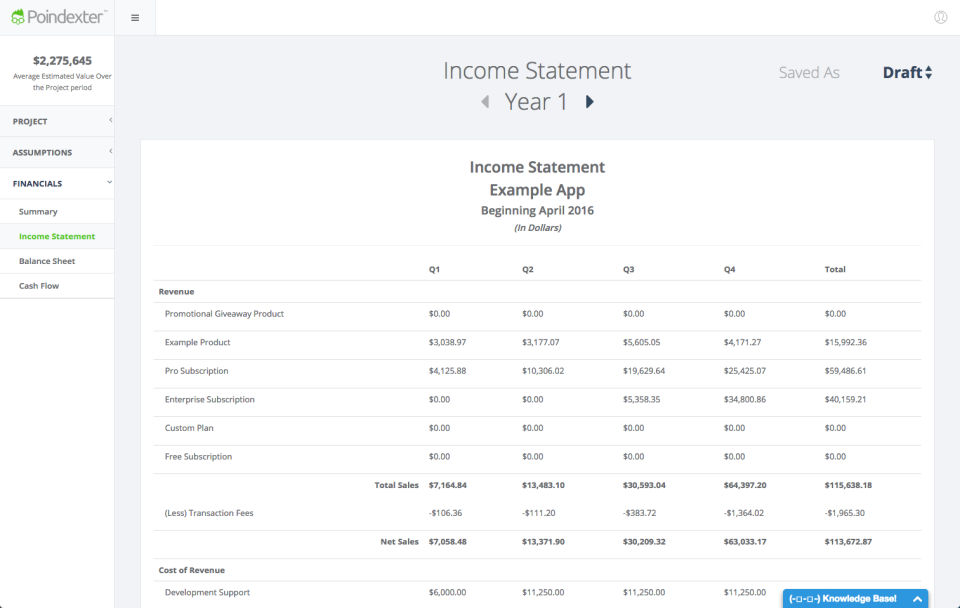
Task: Toggle the hamburger sidebar menu icon
Action: point(135,18)
